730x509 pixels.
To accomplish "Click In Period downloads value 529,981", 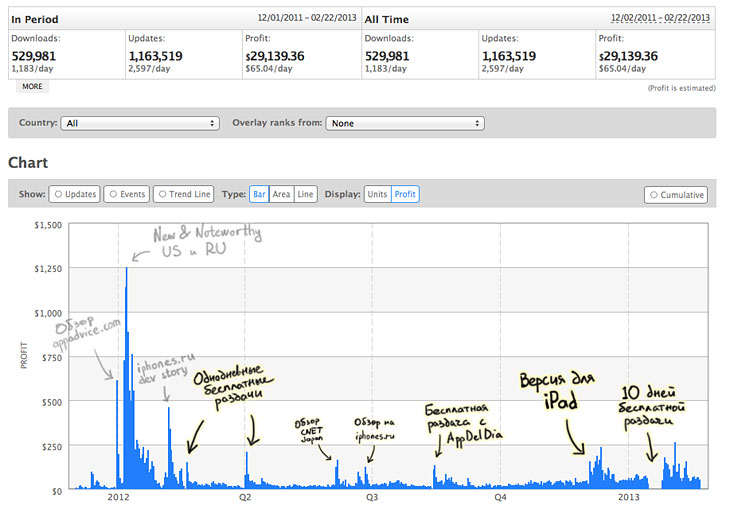I will click(x=34, y=56).
